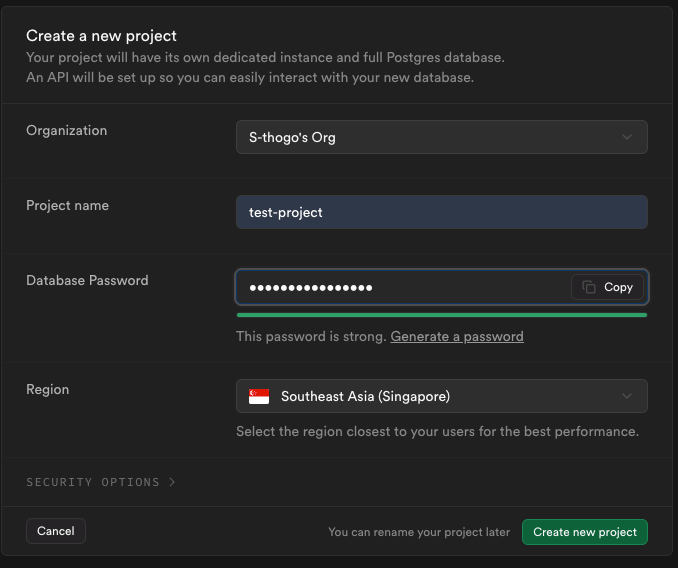Image resolution: width=678 pixels, height=568 pixels.
Task: Click the arrow beside SECURITY OPTIONS
Action: 172,482
